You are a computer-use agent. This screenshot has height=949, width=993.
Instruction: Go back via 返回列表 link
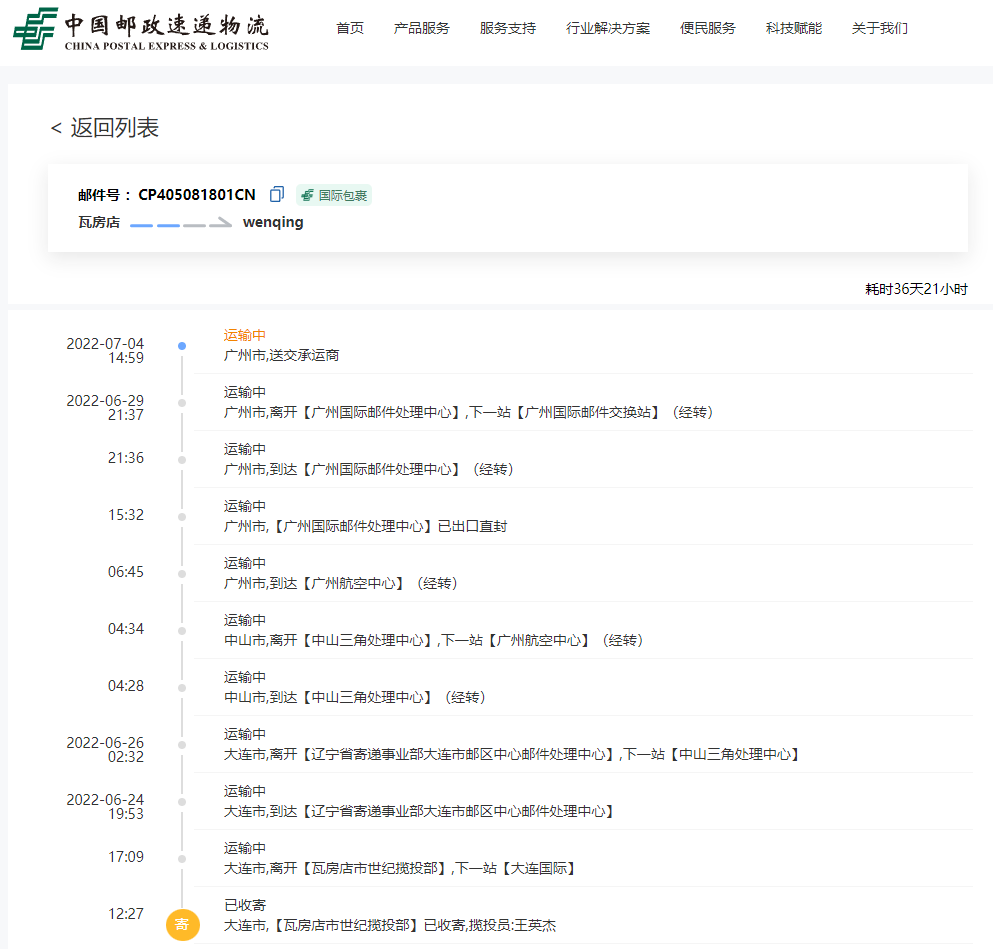(104, 127)
